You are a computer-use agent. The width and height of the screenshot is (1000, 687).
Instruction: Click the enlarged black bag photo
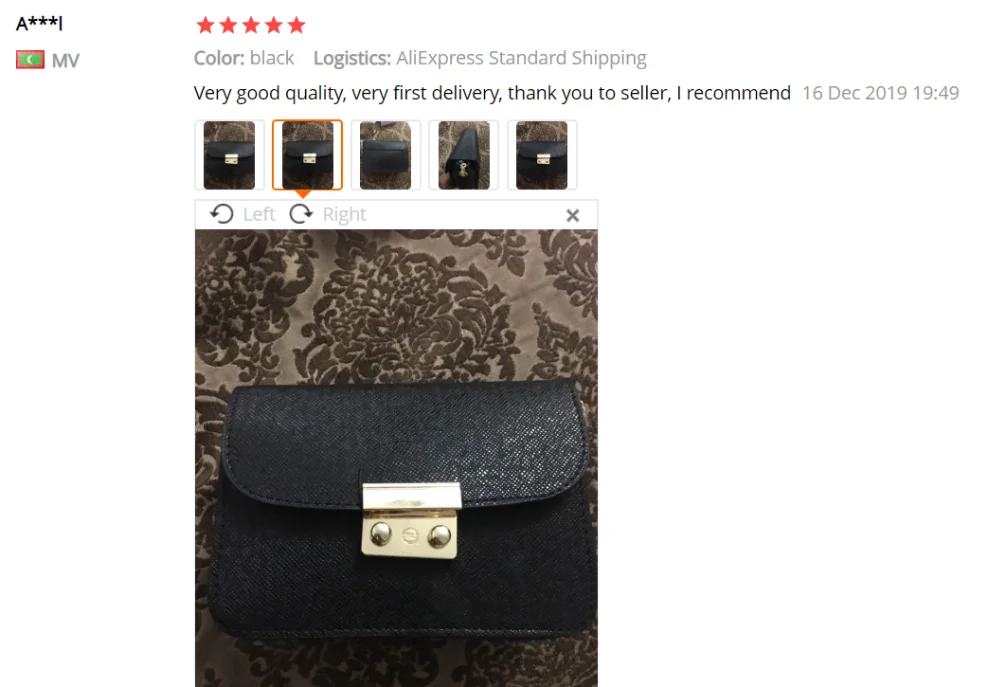pos(396,458)
